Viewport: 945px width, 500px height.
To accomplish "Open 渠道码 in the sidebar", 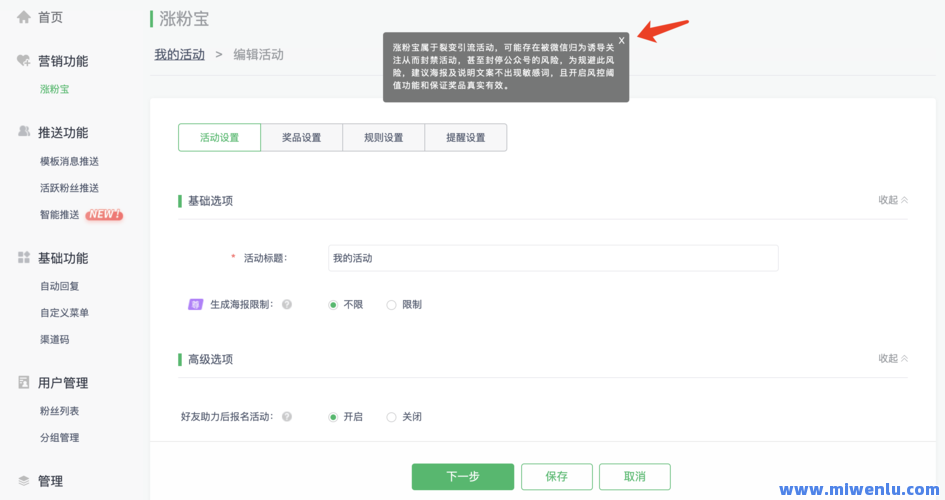I will (x=54, y=339).
